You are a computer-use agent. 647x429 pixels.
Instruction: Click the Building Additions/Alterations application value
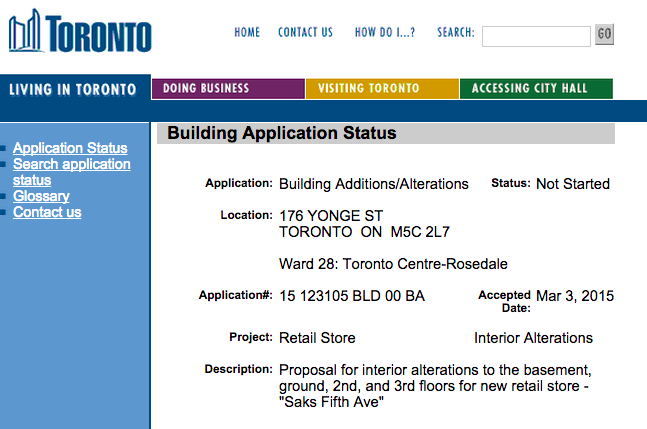374,184
